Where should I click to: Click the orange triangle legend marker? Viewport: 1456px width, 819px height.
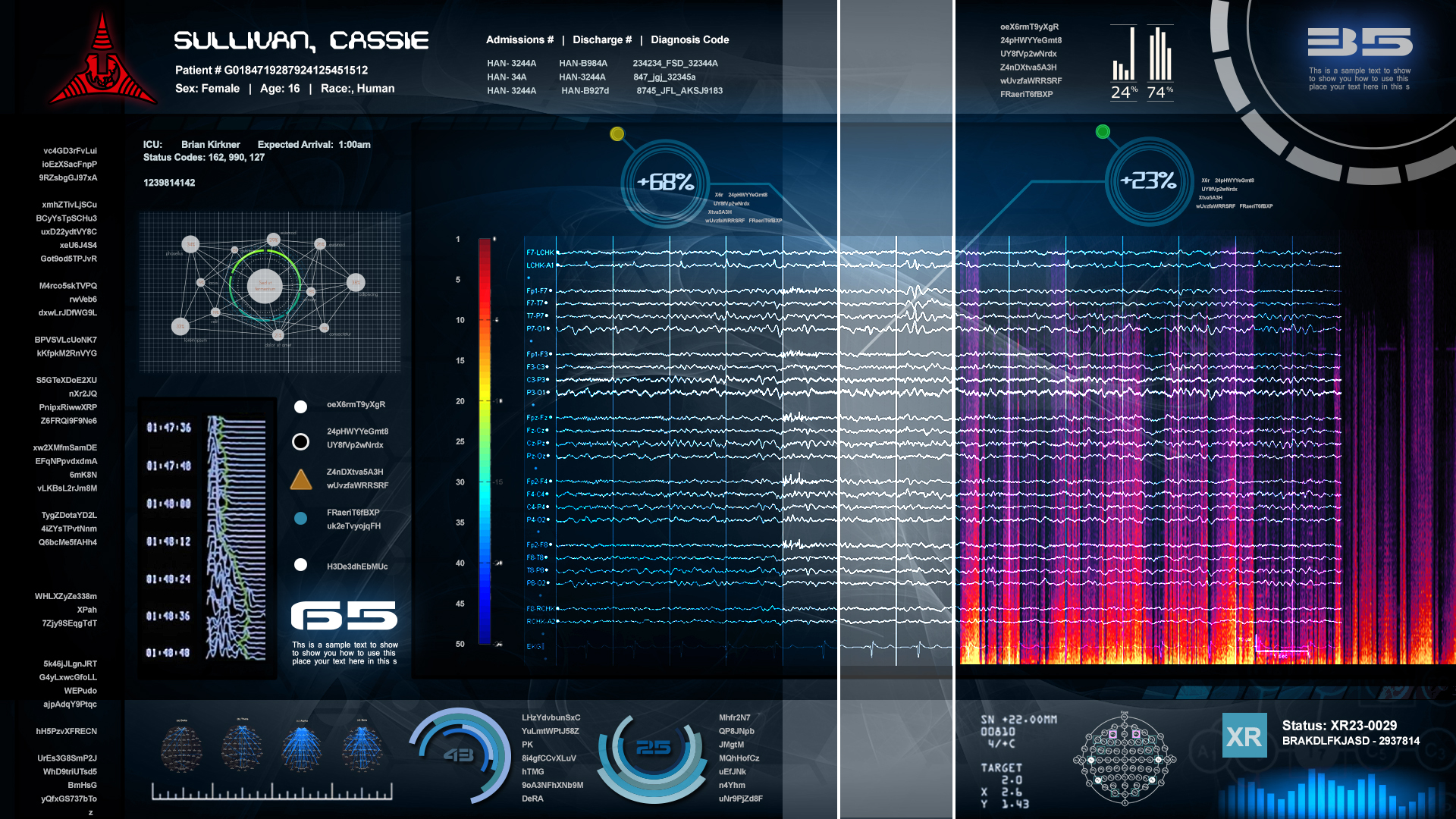pos(301,479)
